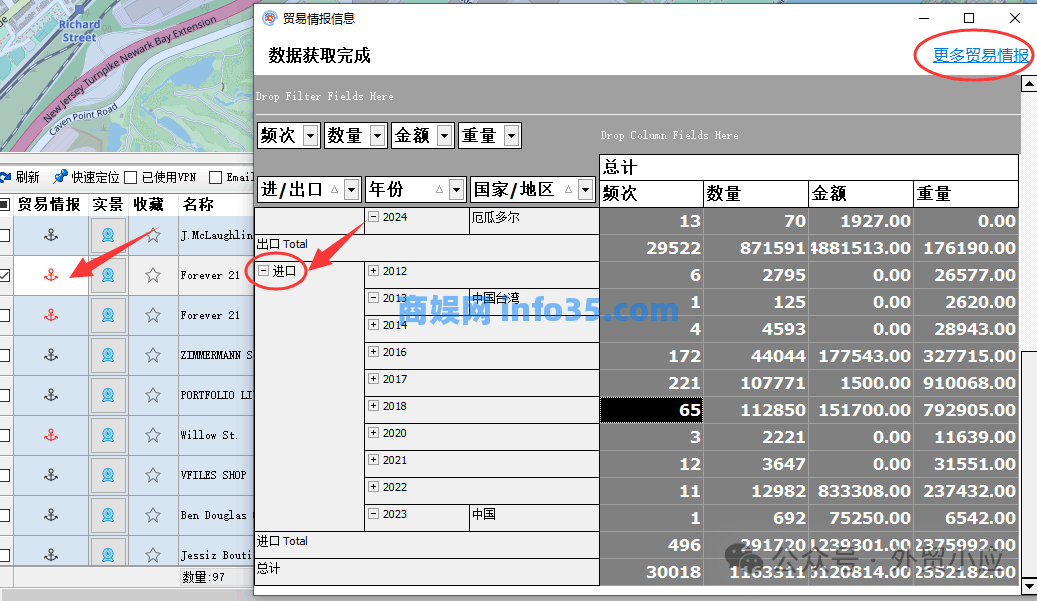Screen dimensions: 1037x601
Task: Click the red anchor icon for second Forever 21
Action: click(x=51, y=315)
